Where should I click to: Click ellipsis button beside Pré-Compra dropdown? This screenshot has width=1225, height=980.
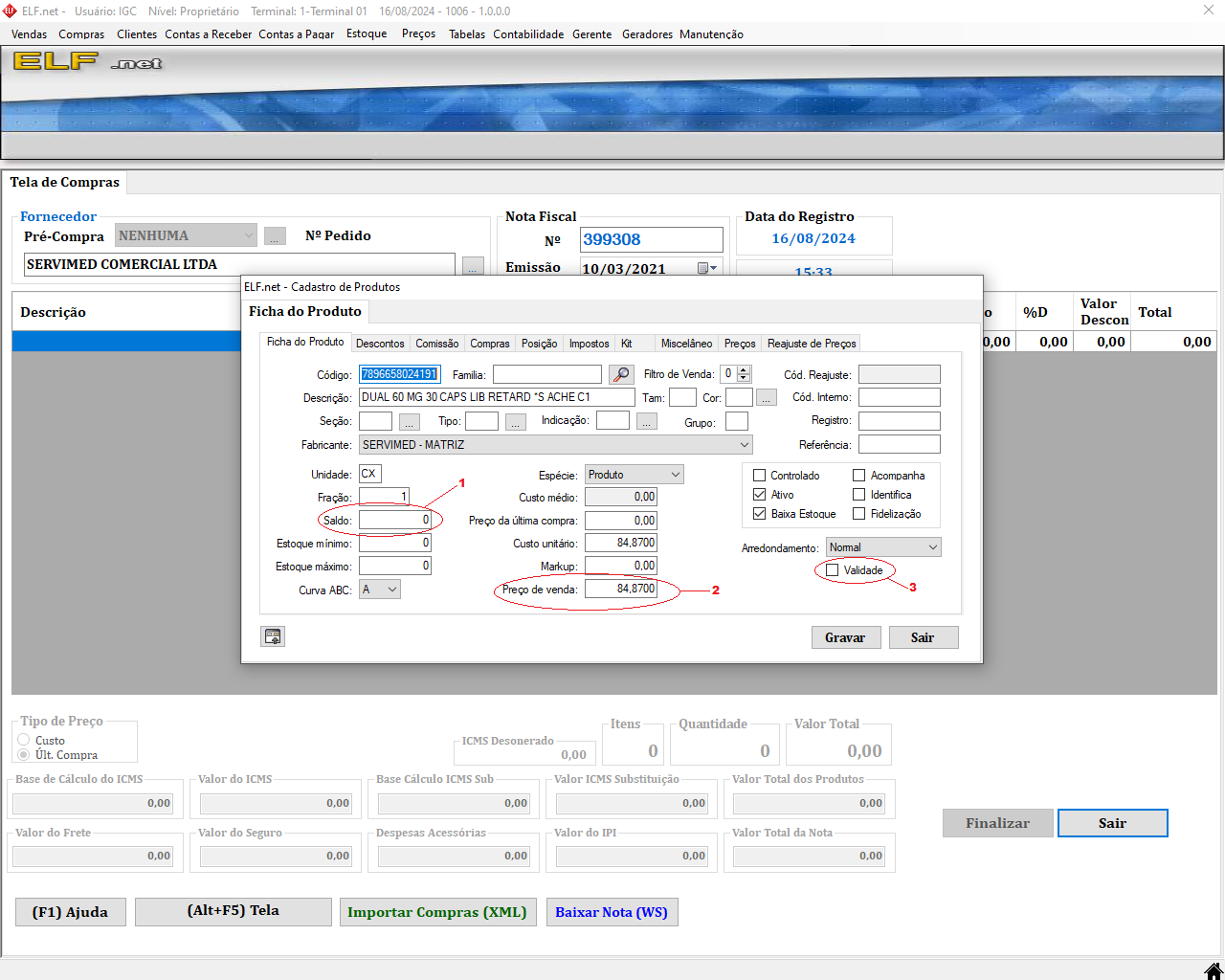[x=275, y=235]
